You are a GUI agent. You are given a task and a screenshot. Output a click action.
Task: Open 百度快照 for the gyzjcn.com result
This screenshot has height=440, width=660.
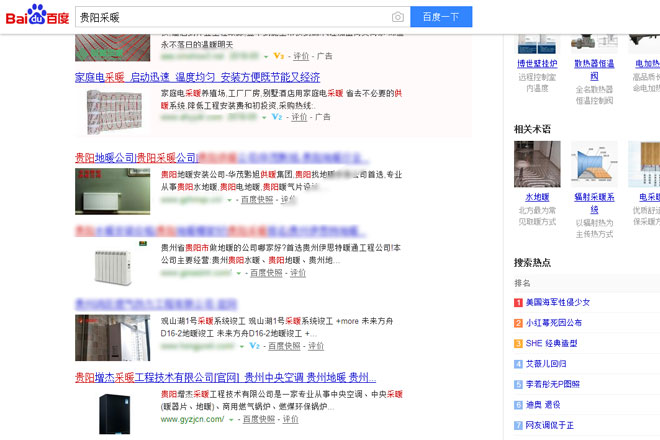(259, 419)
